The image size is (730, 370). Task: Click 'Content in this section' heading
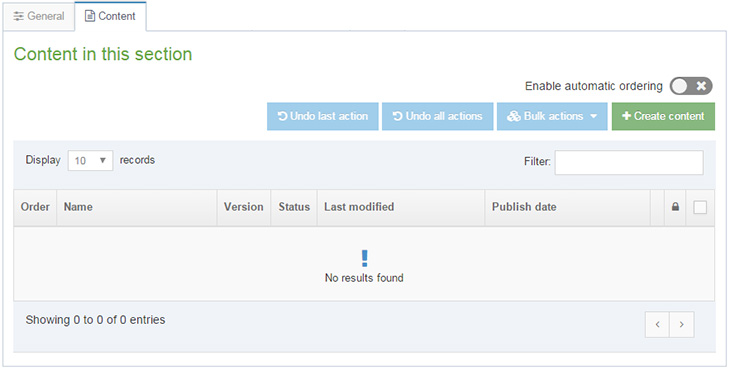point(103,54)
